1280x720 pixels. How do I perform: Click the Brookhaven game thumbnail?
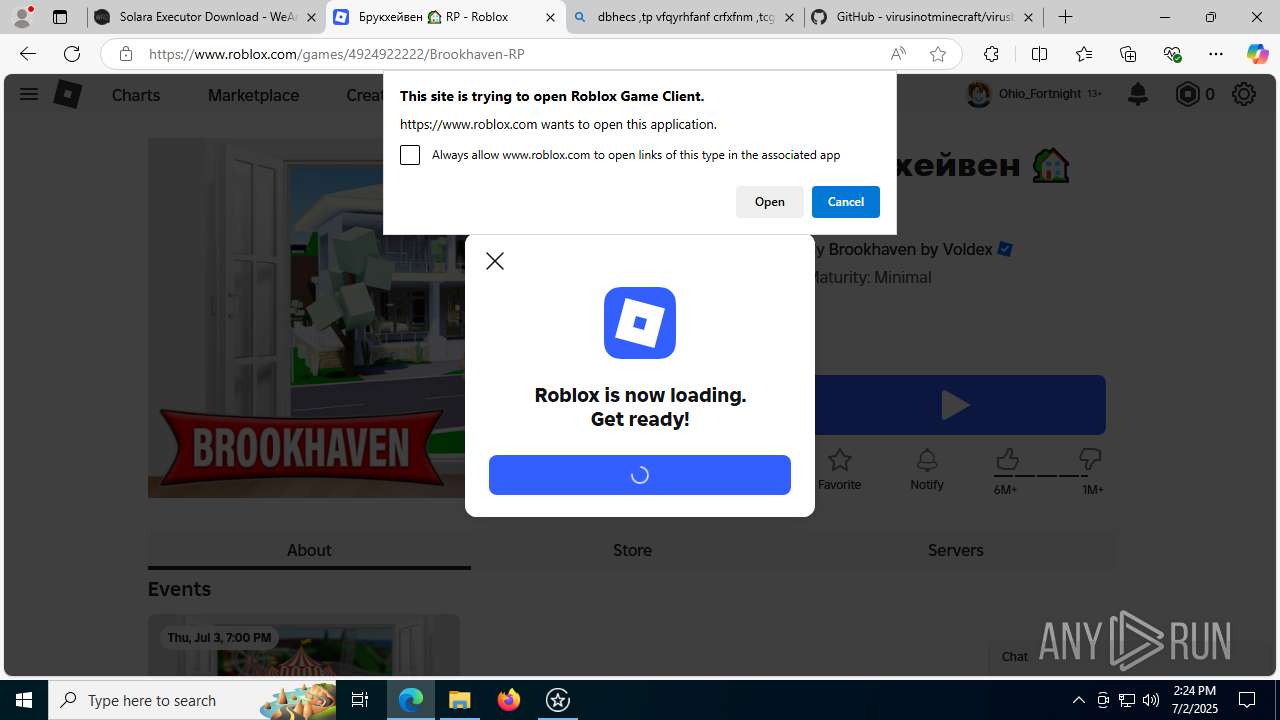(x=306, y=318)
